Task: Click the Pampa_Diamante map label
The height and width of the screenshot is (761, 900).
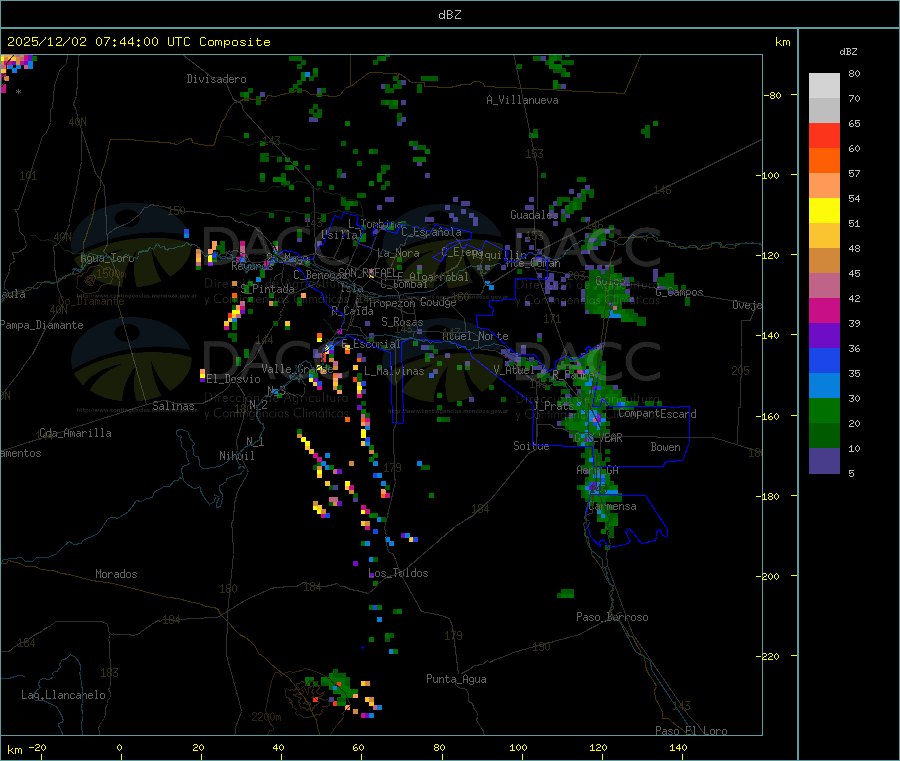Action: pyautogui.click(x=41, y=325)
